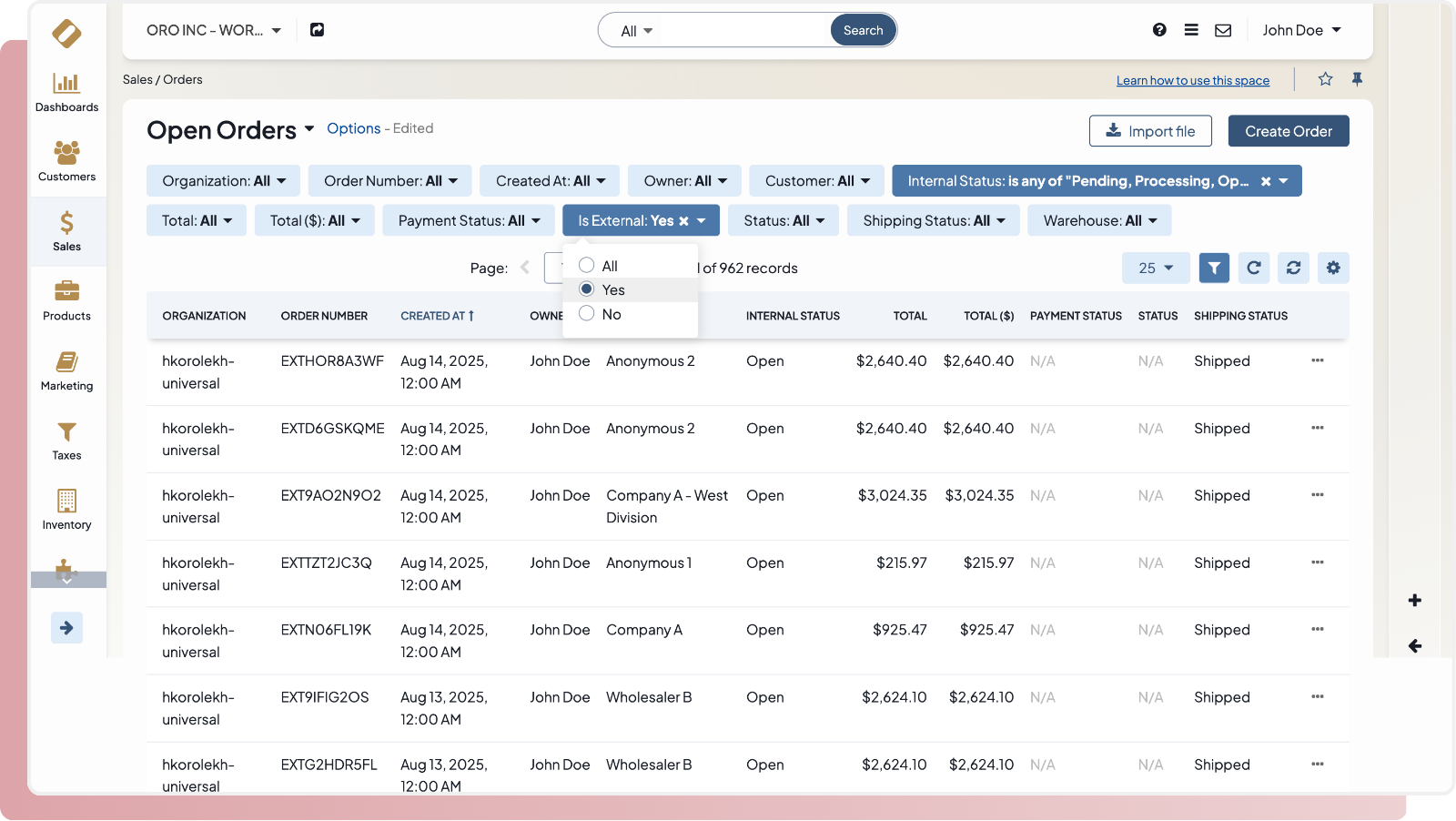1456x821 pixels.
Task: Open the envelope mail icon
Action: point(1223,30)
